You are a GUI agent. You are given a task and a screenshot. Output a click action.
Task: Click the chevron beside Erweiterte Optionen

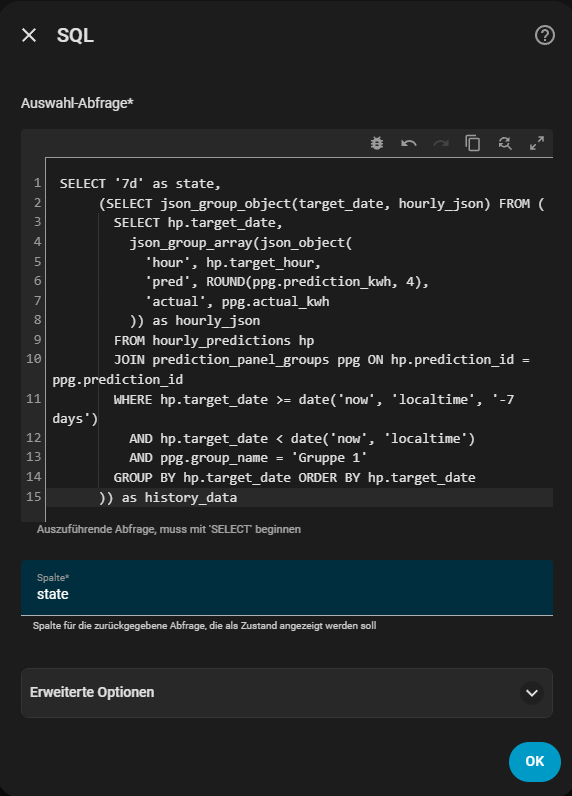[531, 693]
